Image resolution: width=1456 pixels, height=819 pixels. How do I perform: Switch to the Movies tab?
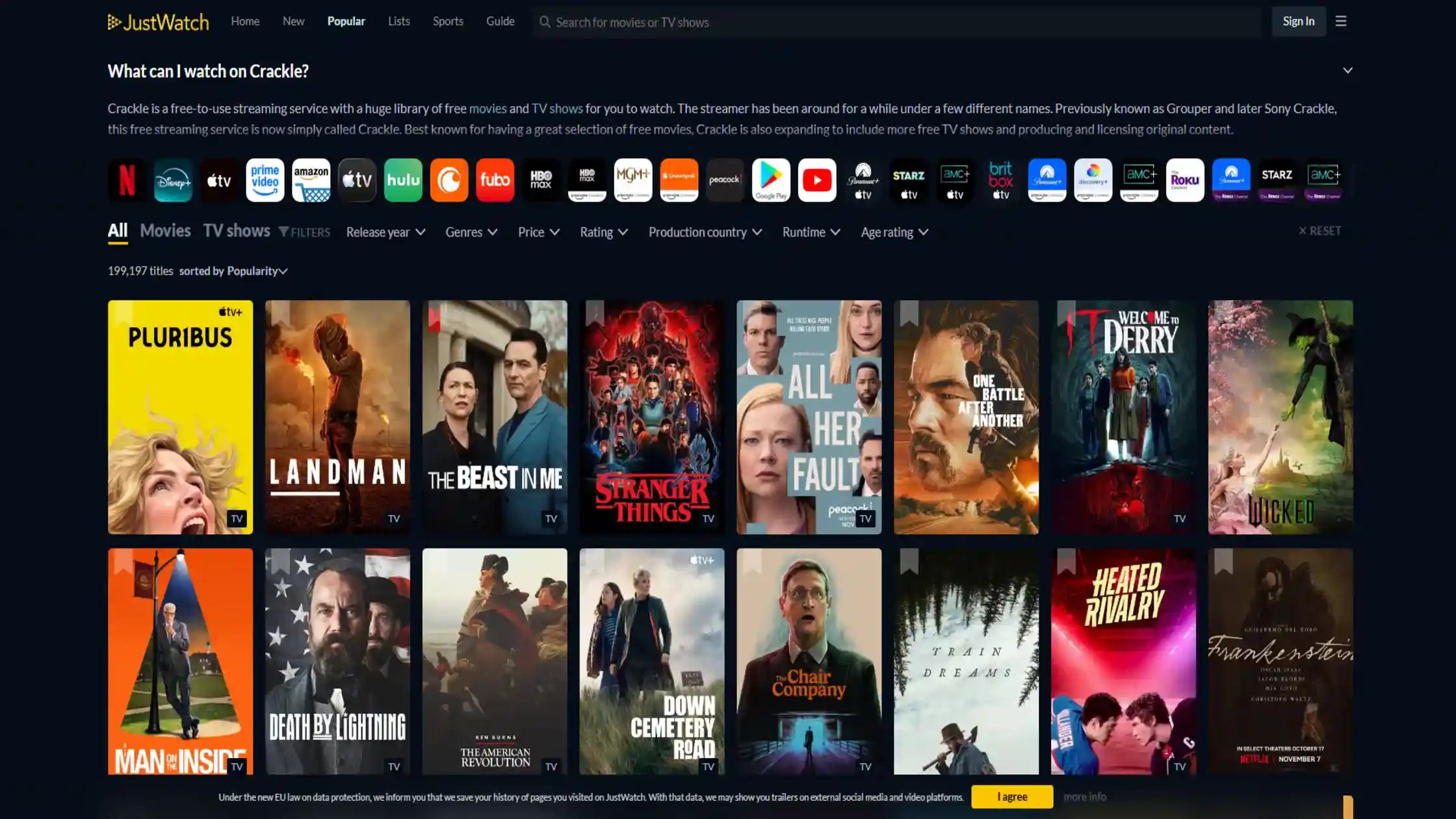[x=165, y=231]
